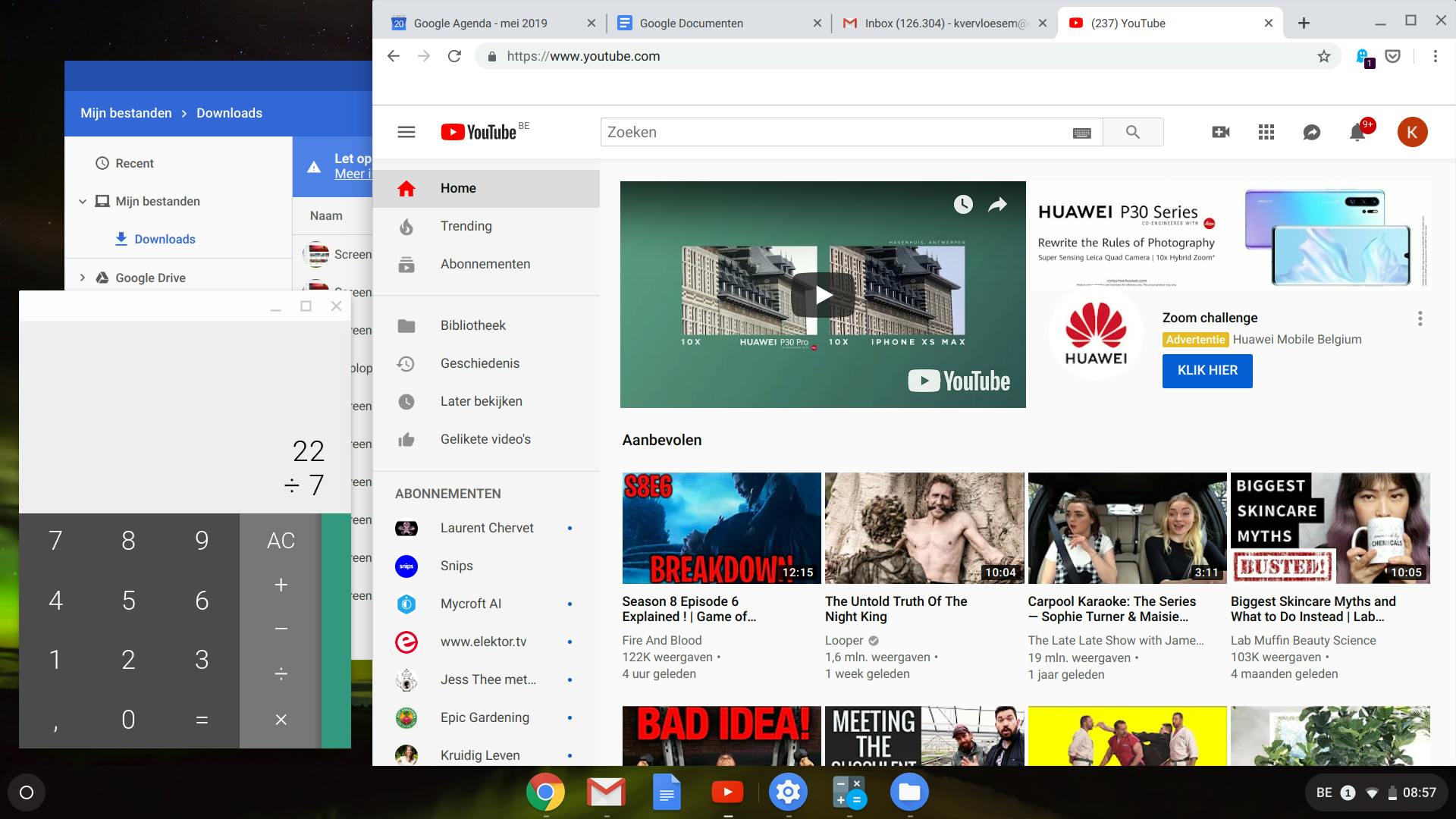This screenshot has height=819, width=1456.
Task: Collapse the Mijn bestanden tree
Action: (x=83, y=202)
